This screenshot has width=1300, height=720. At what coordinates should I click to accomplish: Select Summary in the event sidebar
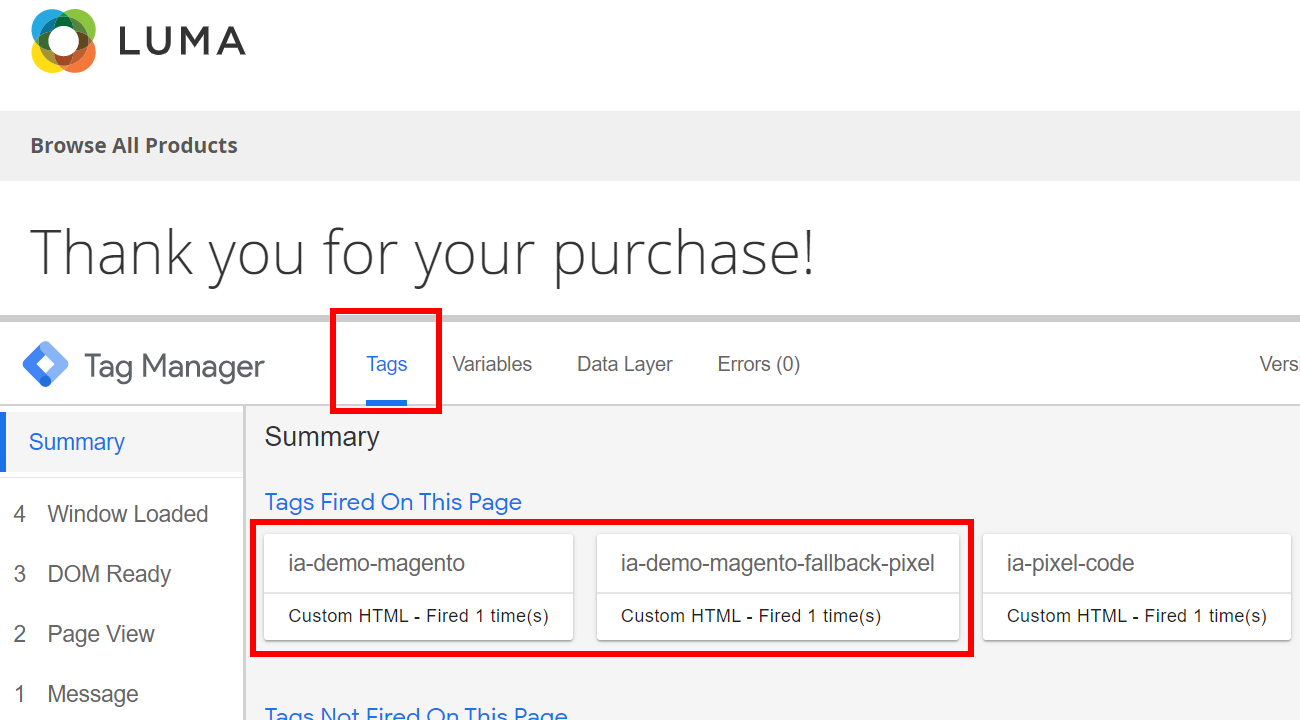coord(77,442)
